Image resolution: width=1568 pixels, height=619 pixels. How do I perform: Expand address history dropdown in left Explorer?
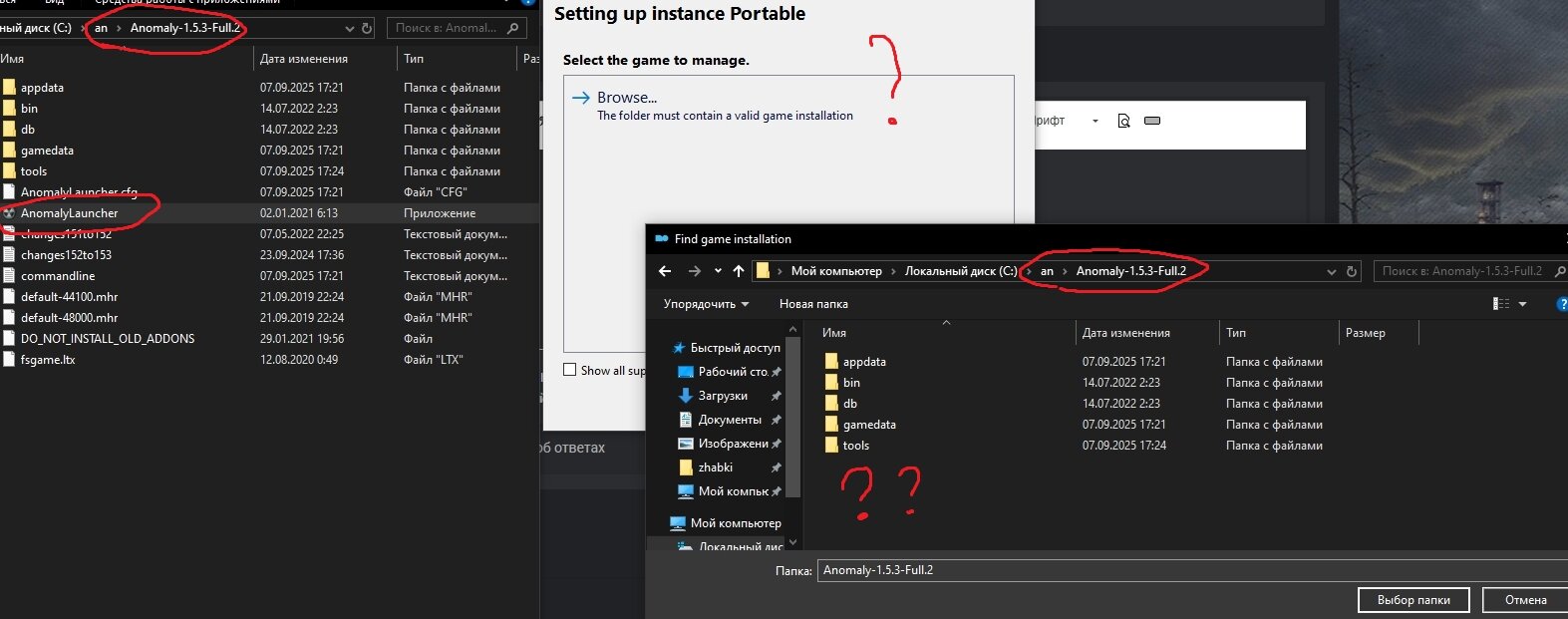pyautogui.click(x=349, y=28)
